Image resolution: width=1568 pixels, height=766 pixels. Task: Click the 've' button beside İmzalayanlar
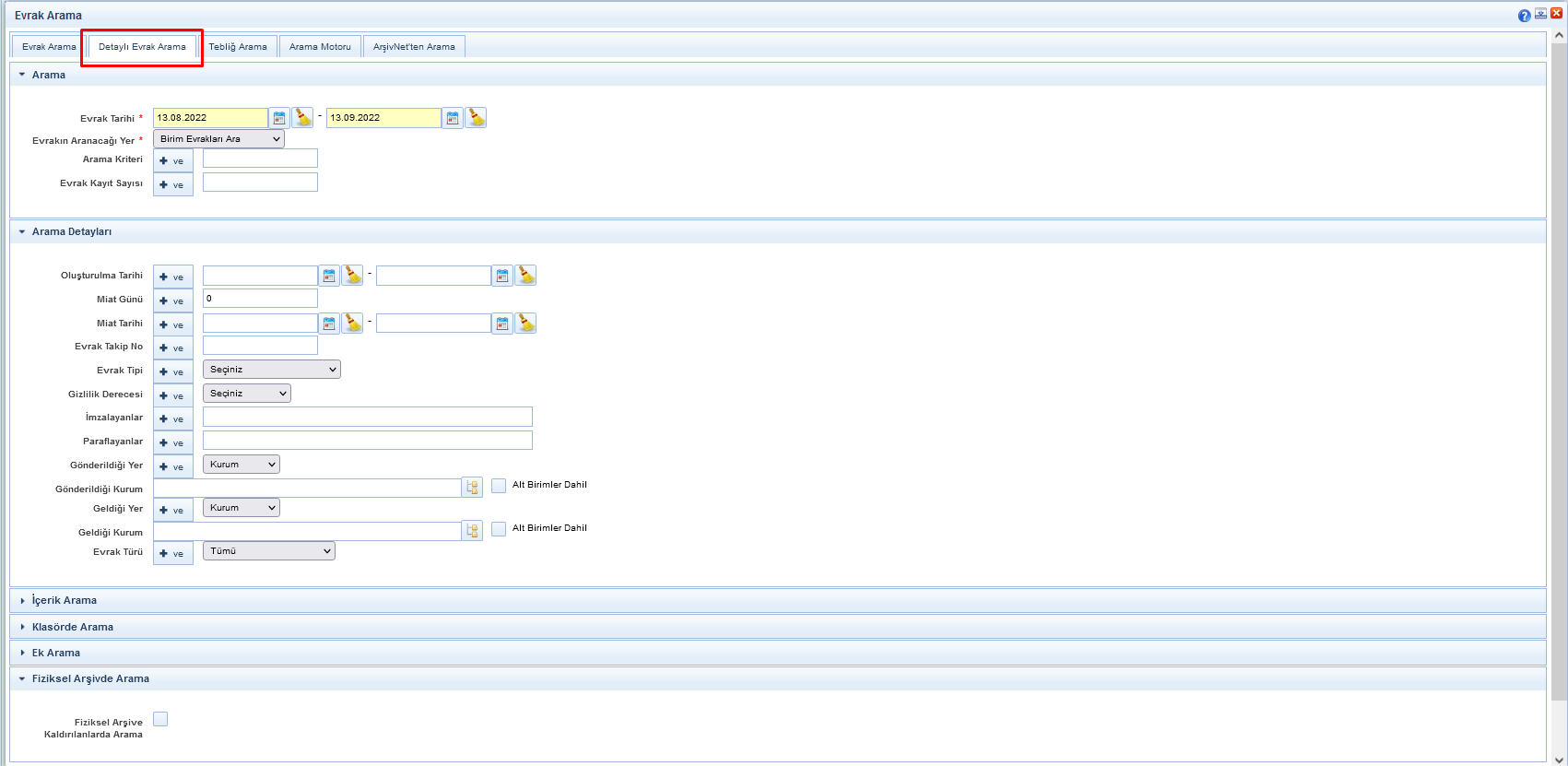point(172,419)
